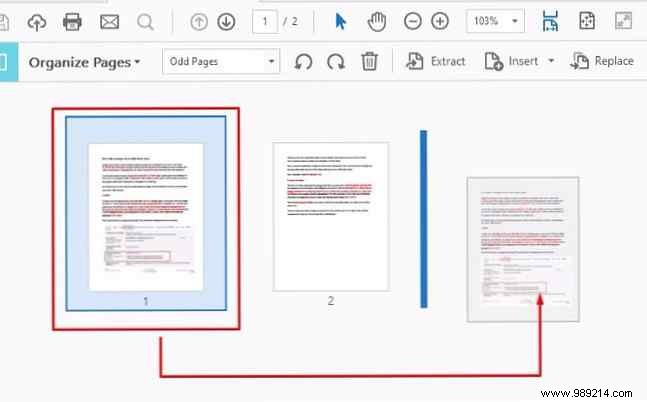Click the upload to cloud icon
The height and width of the screenshot is (402, 647).
(37, 22)
